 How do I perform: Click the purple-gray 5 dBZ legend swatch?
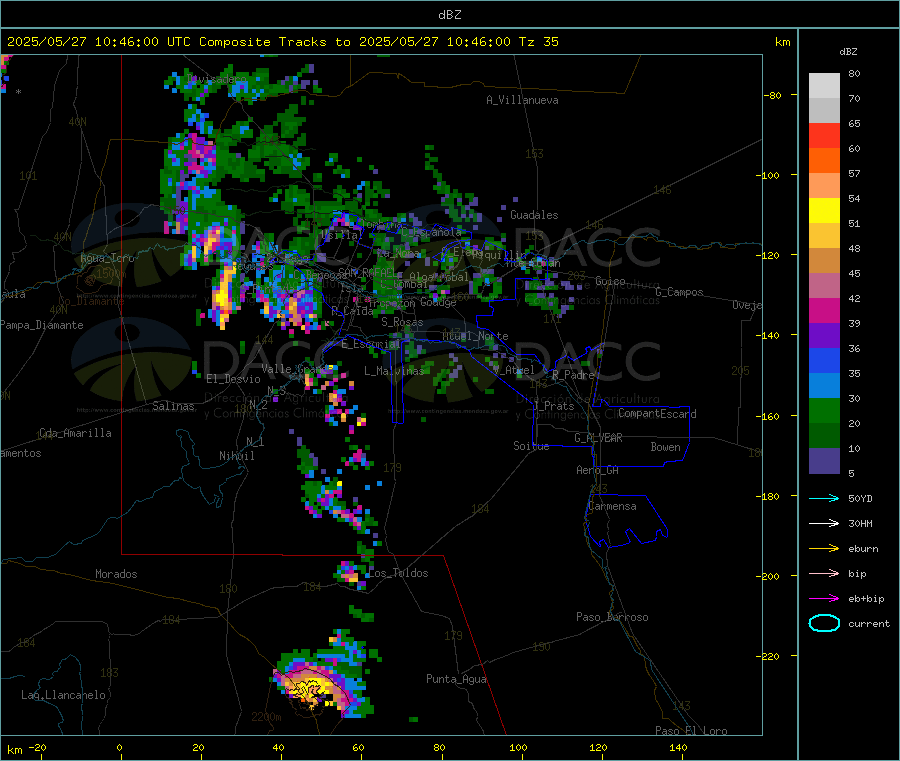[x=824, y=461]
